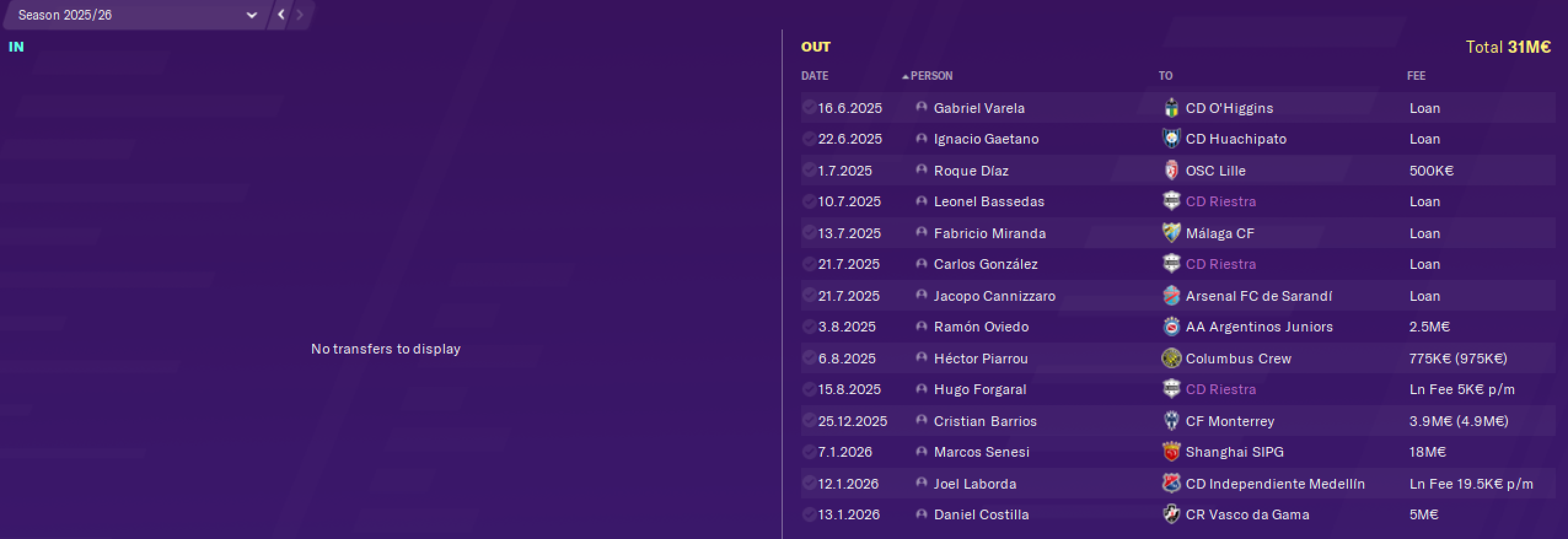Click the CD O'Higgins club badge
Screen dimensions: 1568x539
pyautogui.click(x=1171, y=108)
